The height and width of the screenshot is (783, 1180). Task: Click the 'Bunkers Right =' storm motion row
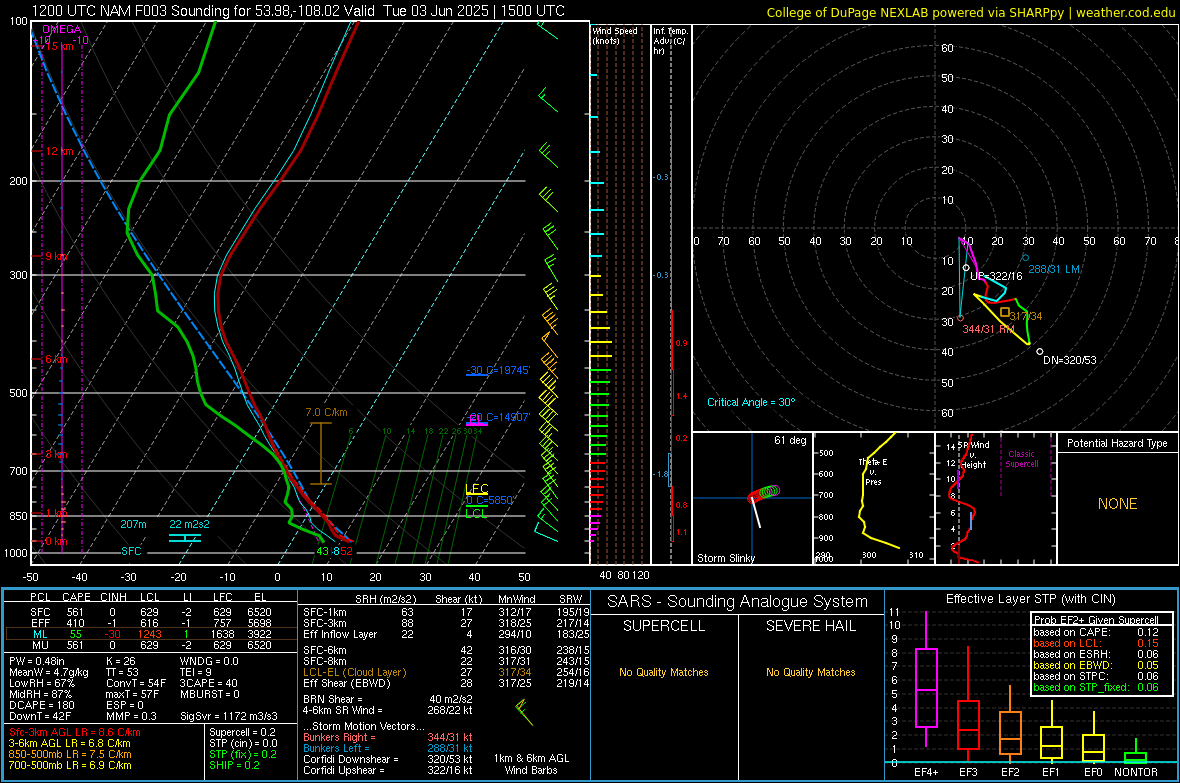tap(388, 738)
